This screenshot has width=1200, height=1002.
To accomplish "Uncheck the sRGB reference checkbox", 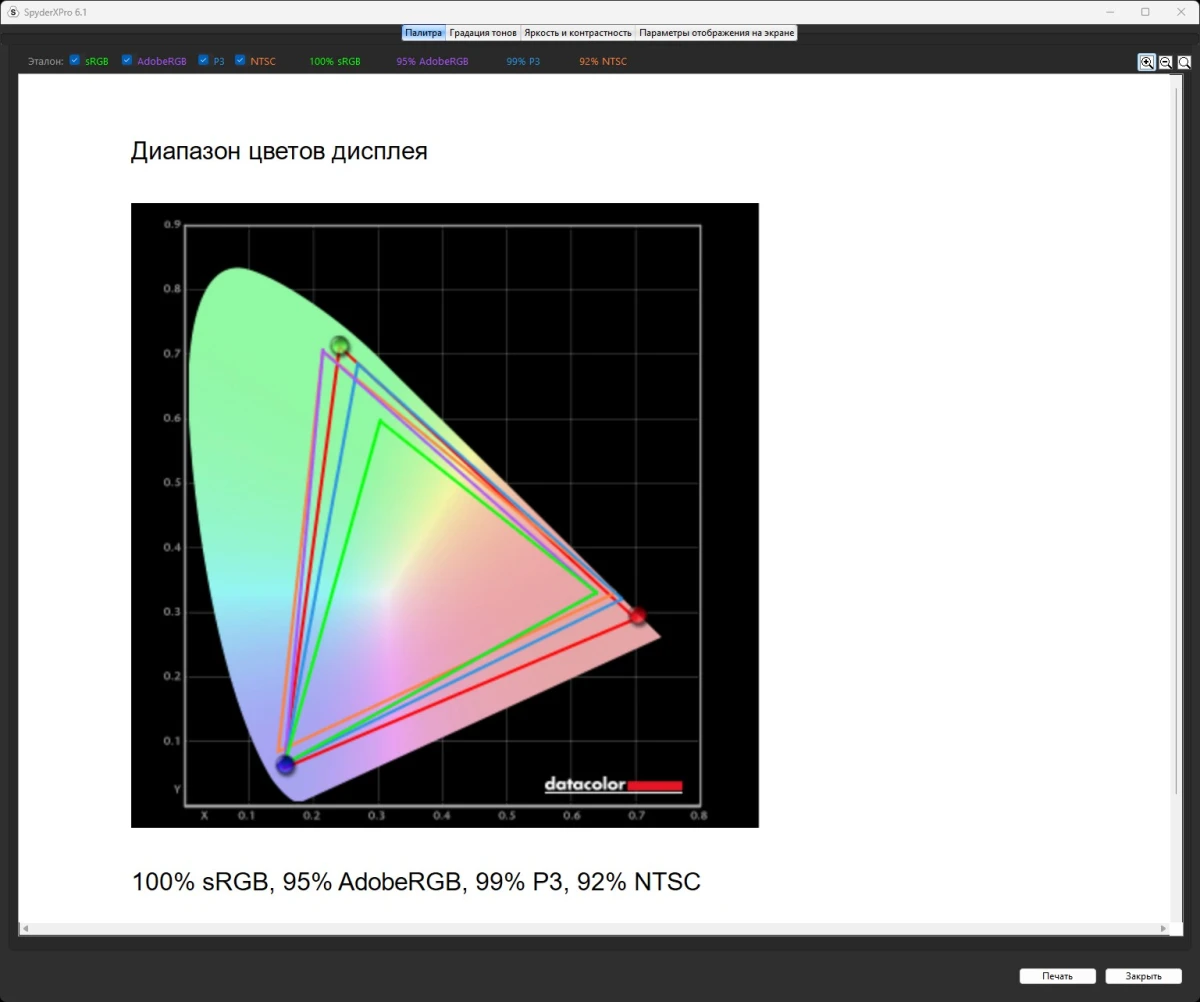I will click(x=75, y=60).
